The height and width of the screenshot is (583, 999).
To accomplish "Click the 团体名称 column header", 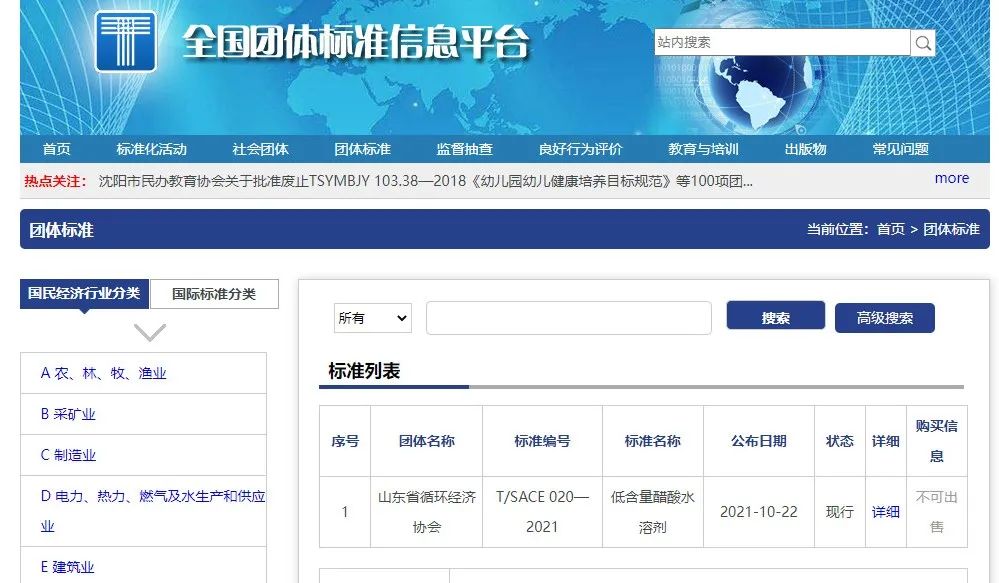I will pyautogui.click(x=426, y=441).
